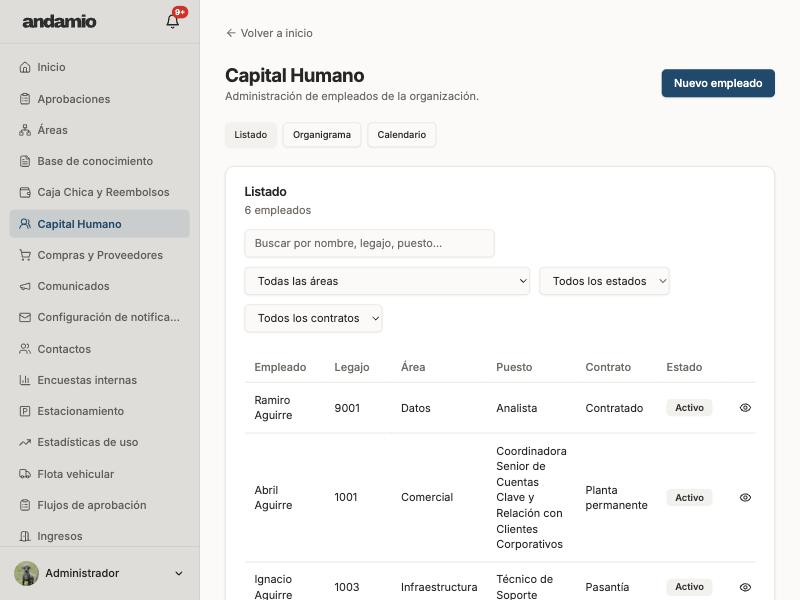The height and width of the screenshot is (600, 800).
Task: Click the employee name Ignacio Aguirre
Action: coord(273,587)
